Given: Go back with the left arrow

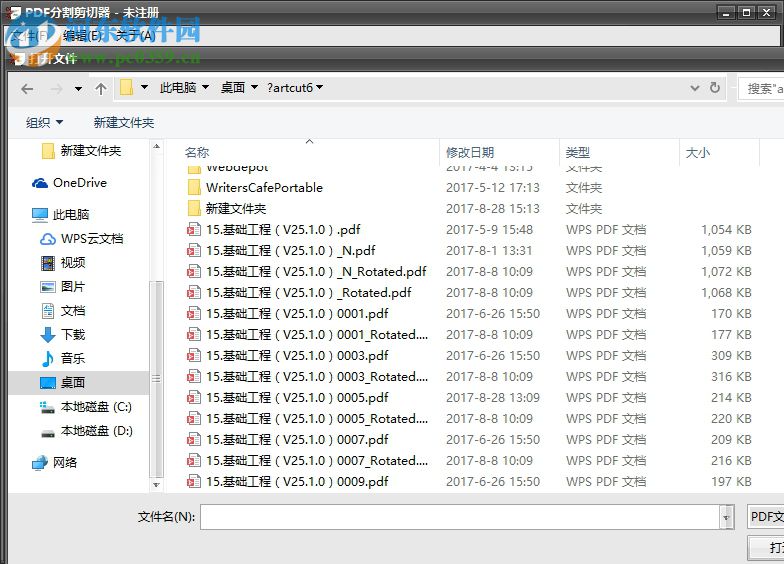Looking at the screenshot, I should [27, 89].
